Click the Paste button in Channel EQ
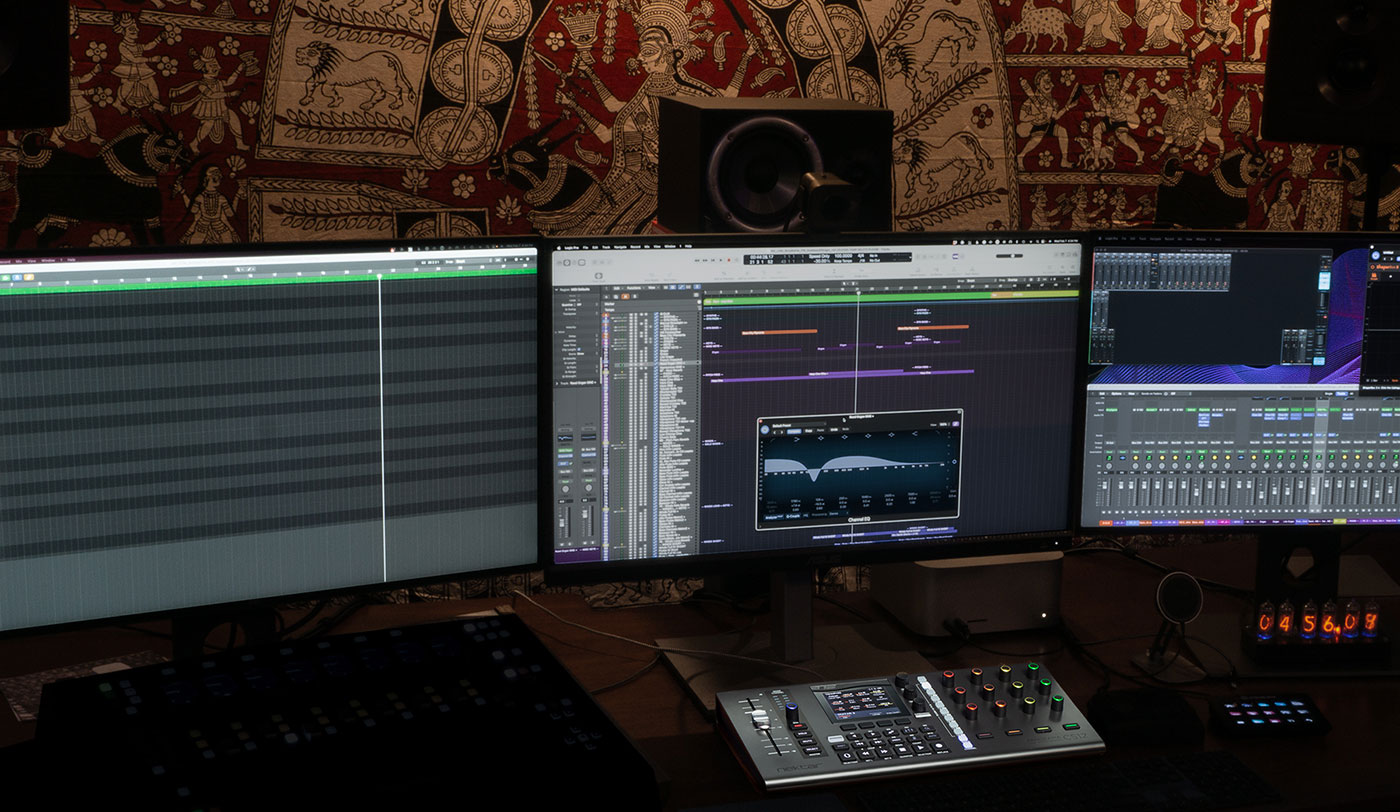 pyautogui.click(x=821, y=430)
